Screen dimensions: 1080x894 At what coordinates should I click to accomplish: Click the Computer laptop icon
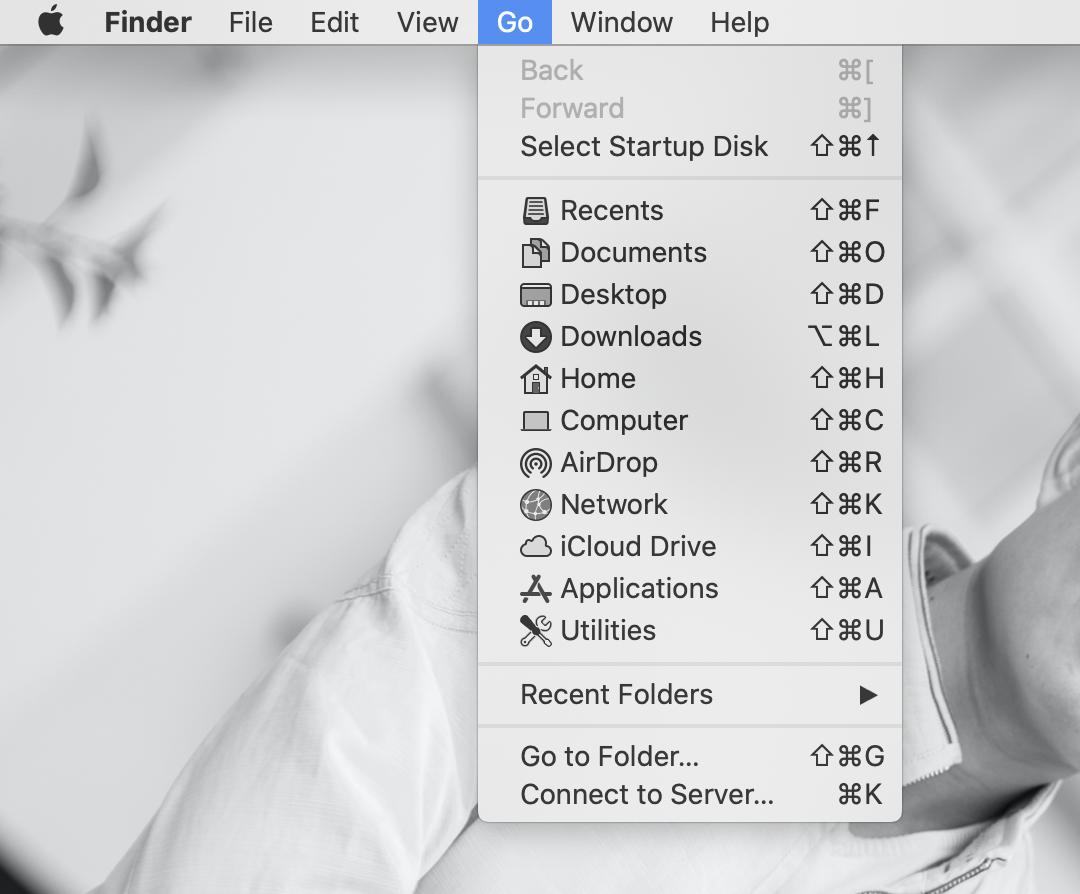(x=535, y=421)
